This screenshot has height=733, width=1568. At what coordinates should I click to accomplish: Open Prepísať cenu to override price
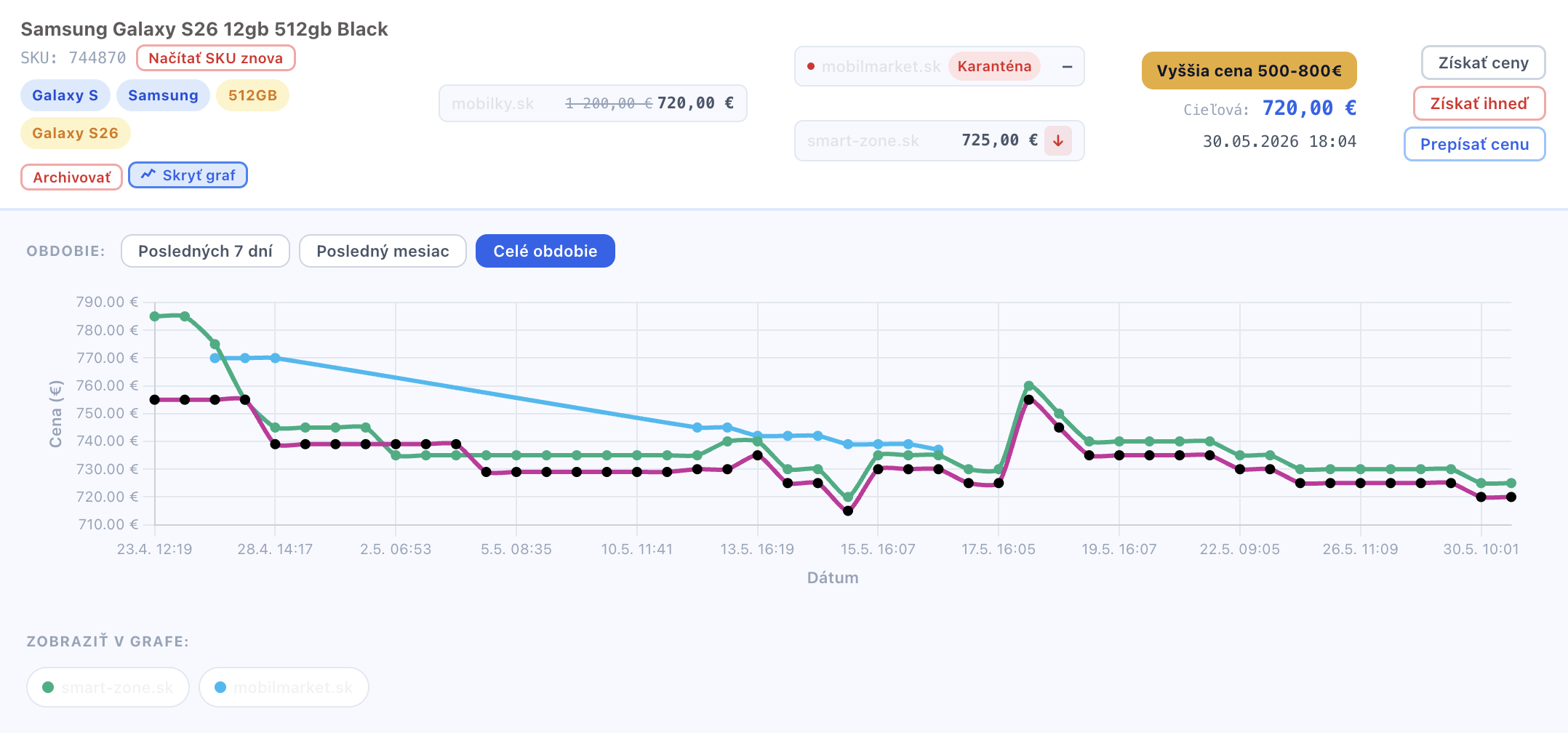pos(1475,144)
